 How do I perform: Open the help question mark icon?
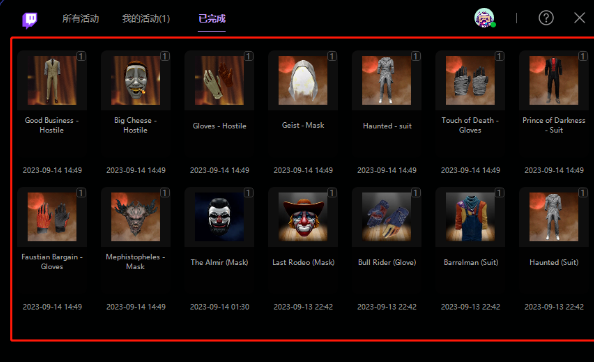coord(546,18)
